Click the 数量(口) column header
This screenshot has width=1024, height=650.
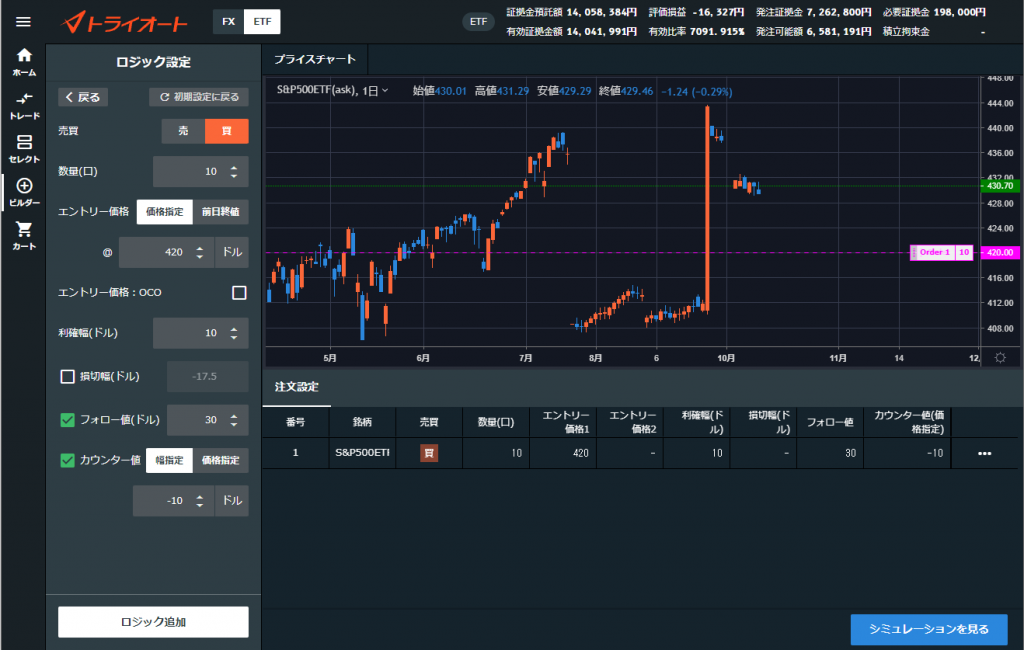496,422
